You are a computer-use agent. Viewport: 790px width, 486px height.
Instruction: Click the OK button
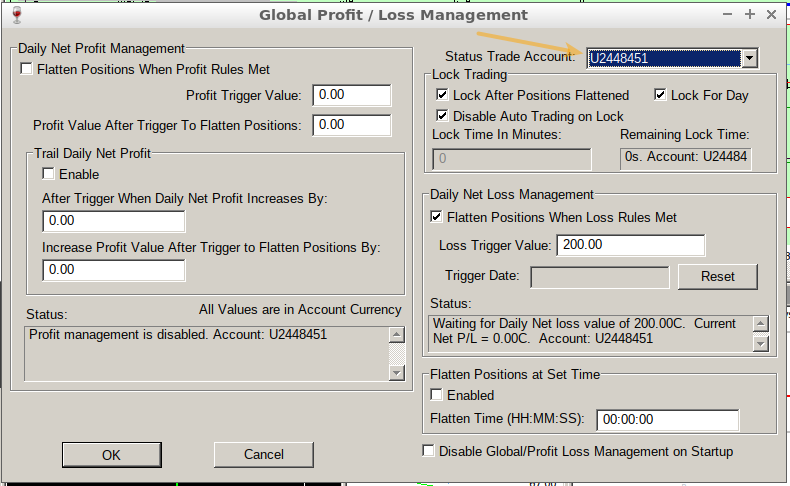[111, 455]
